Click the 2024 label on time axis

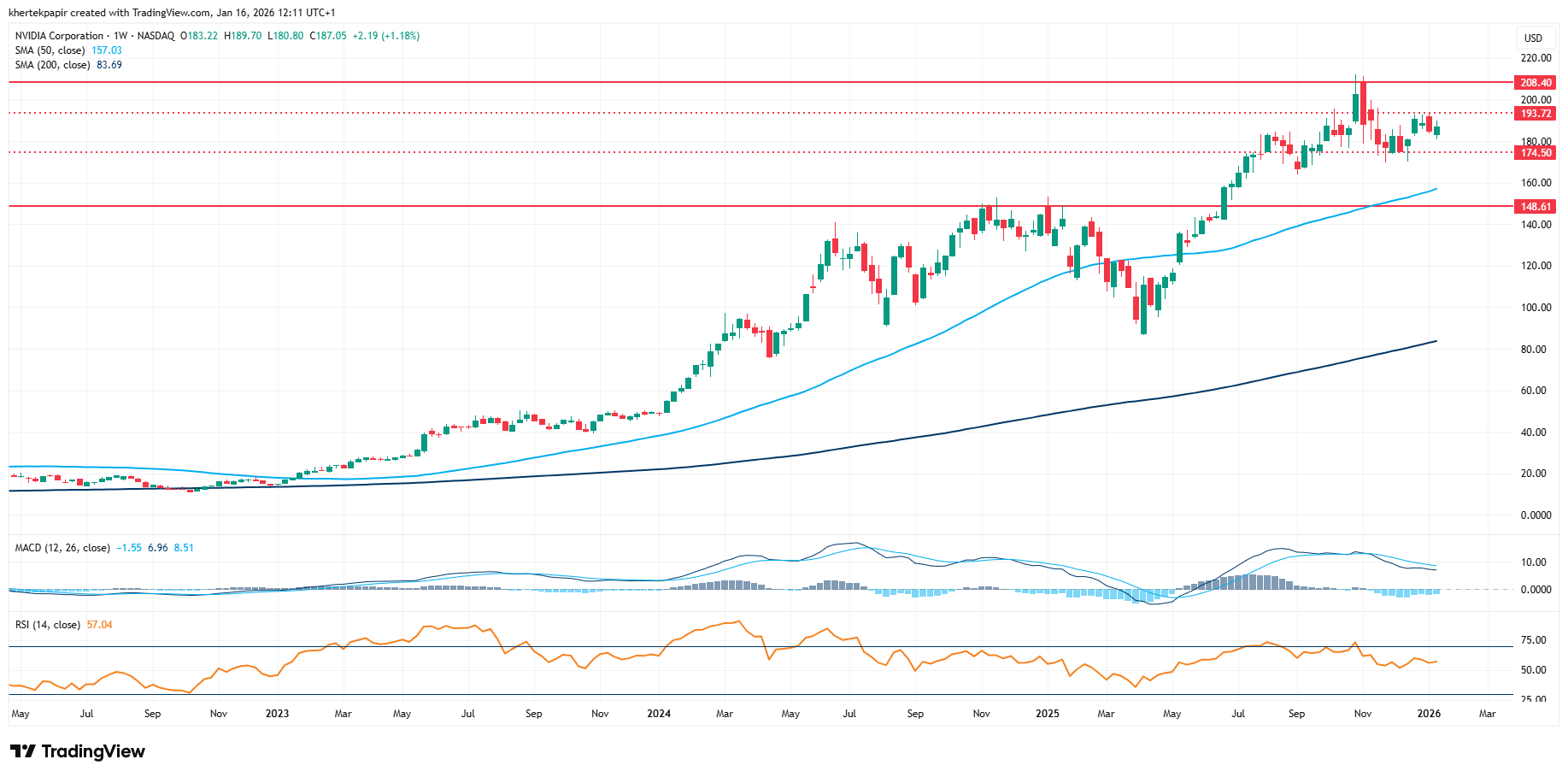click(x=659, y=714)
